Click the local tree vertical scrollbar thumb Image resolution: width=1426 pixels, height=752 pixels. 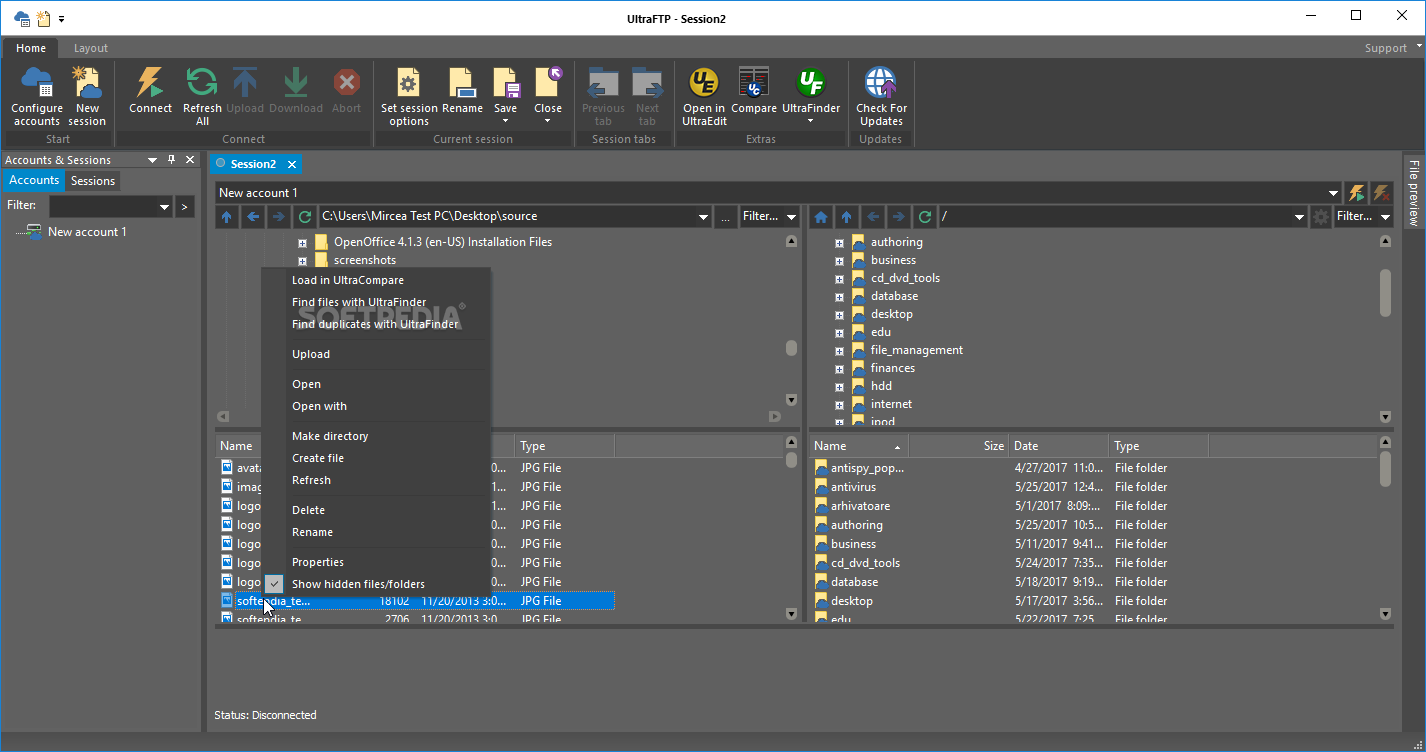(791, 348)
